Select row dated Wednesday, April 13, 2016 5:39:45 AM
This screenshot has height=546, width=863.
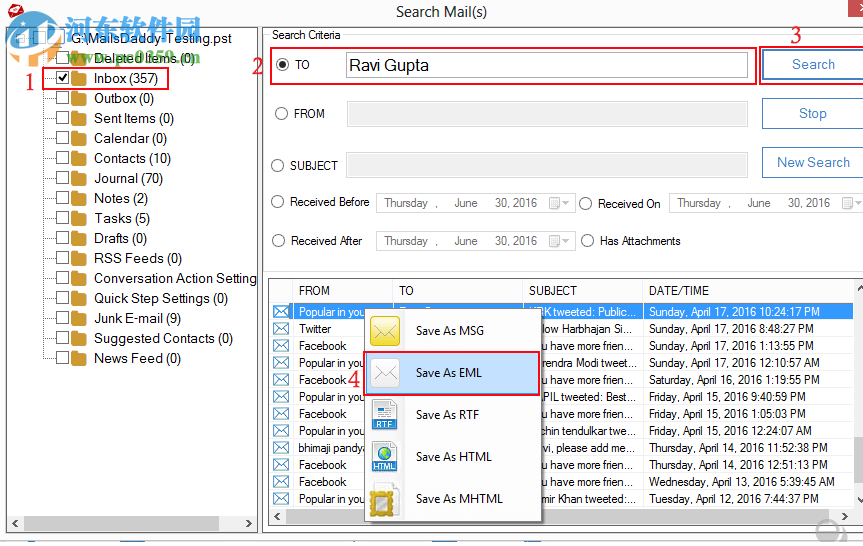(x=561, y=482)
